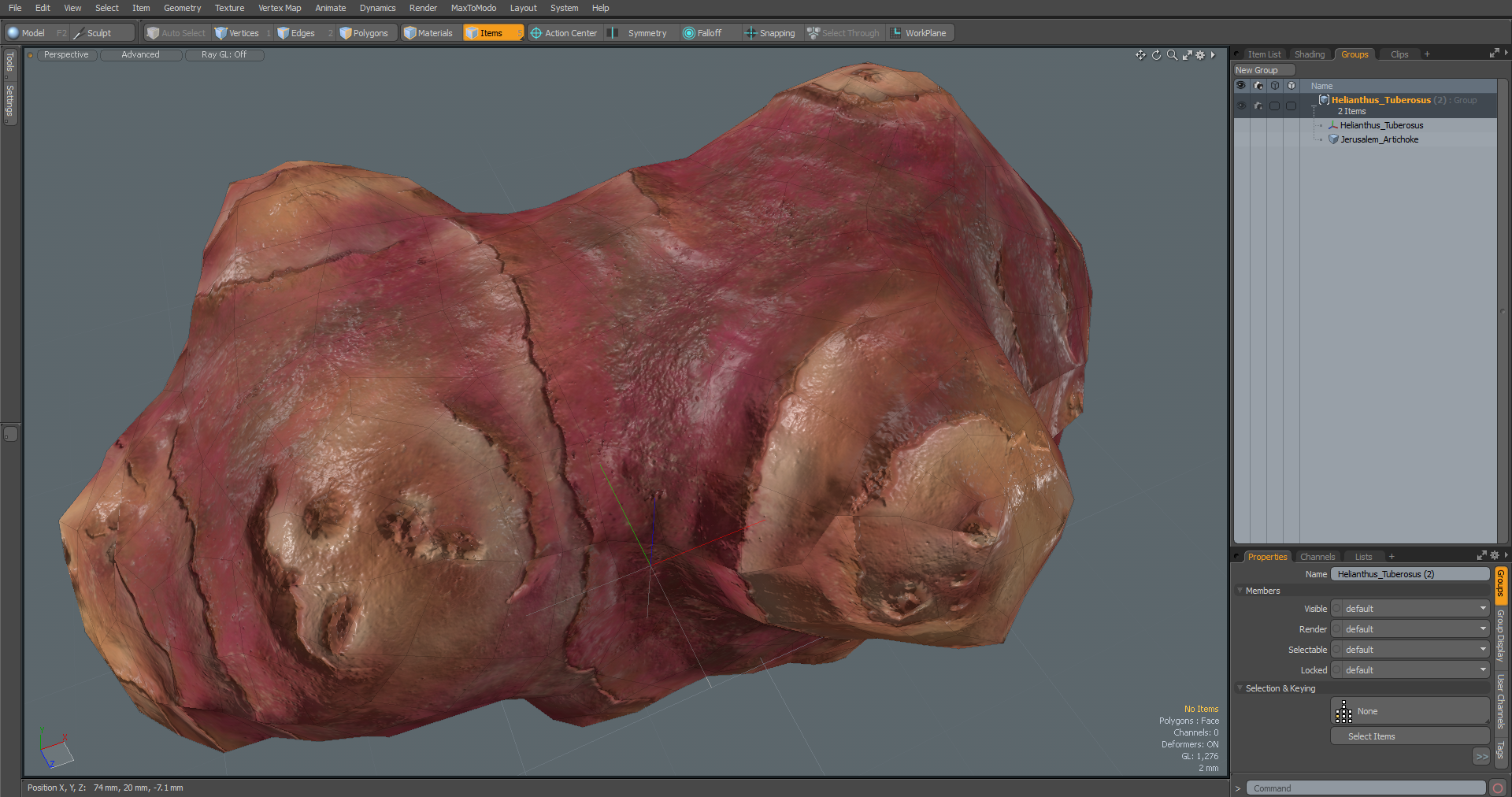This screenshot has width=1512, height=797.
Task: Switch to the Shading tab
Action: coord(1310,54)
